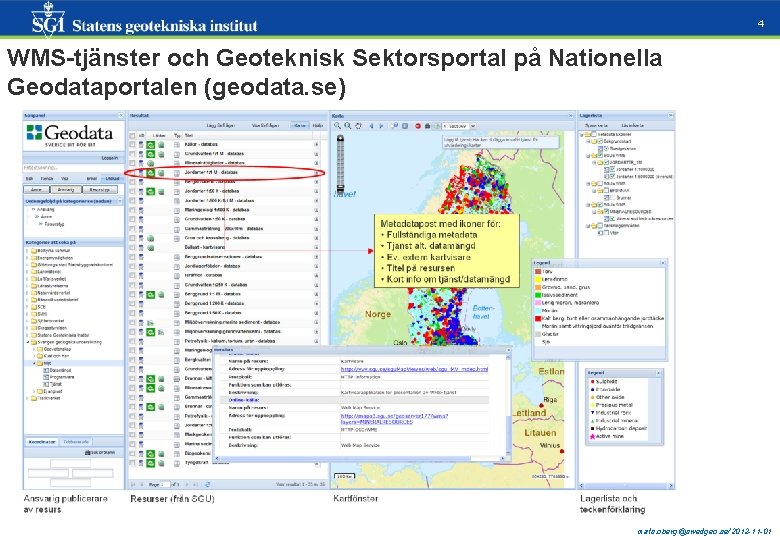The width and height of the screenshot is (780, 540).
Task: Click the full extent icon in map toolbar
Action: coord(405,126)
